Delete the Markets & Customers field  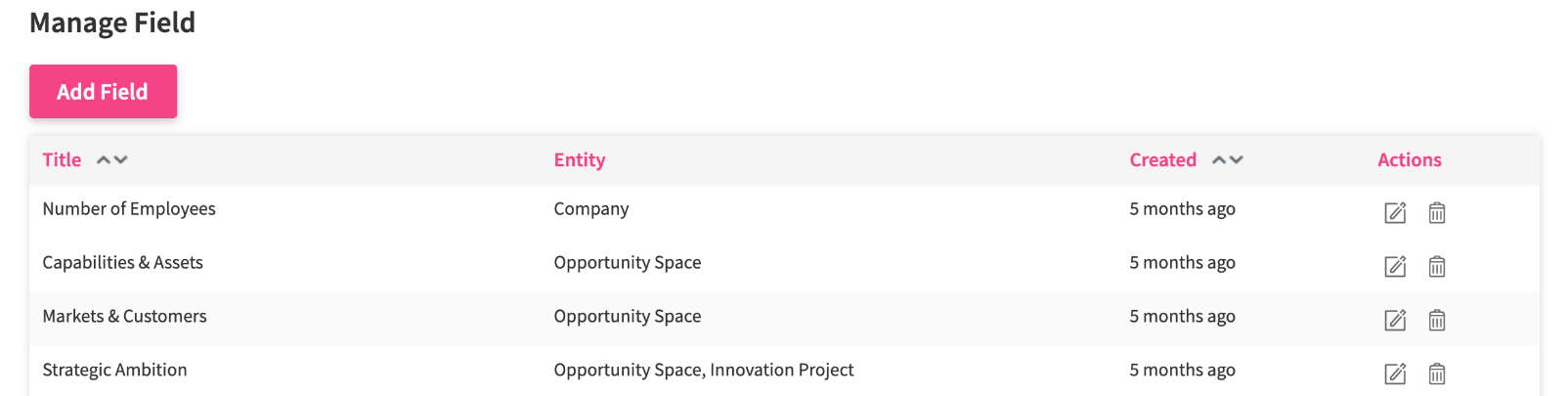pos(1436,320)
